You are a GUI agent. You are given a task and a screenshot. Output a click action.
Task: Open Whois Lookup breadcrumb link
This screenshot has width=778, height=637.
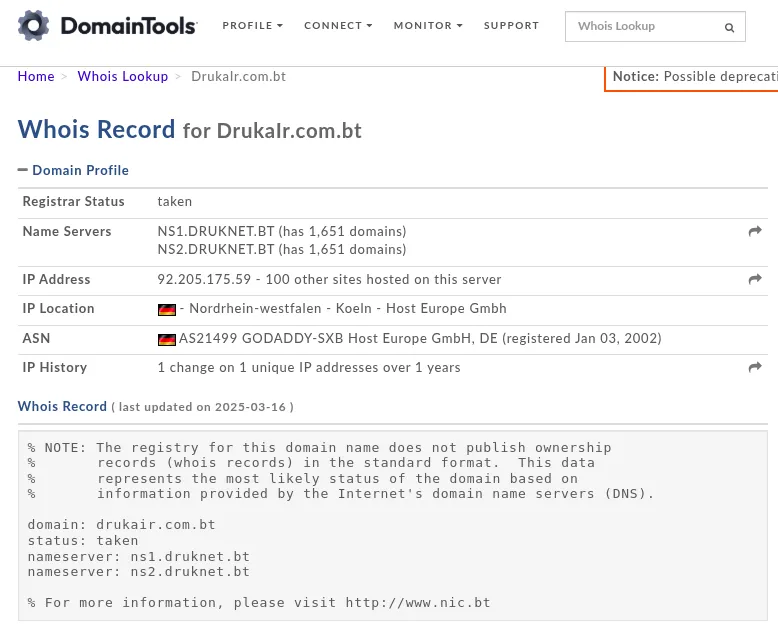pyautogui.click(x=123, y=76)
